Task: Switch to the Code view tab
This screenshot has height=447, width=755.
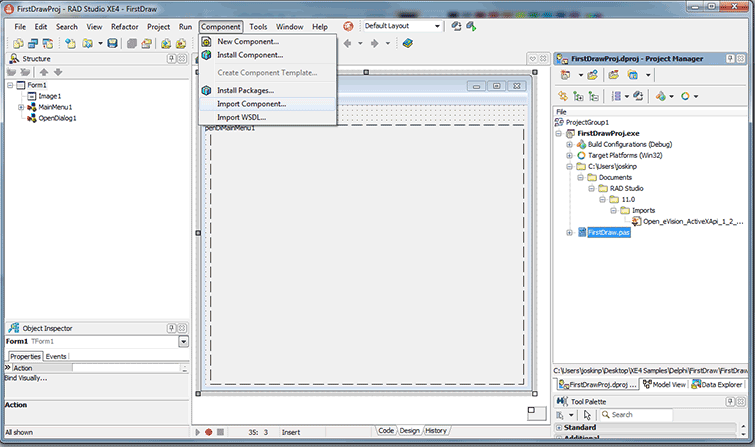Action: 385,431
